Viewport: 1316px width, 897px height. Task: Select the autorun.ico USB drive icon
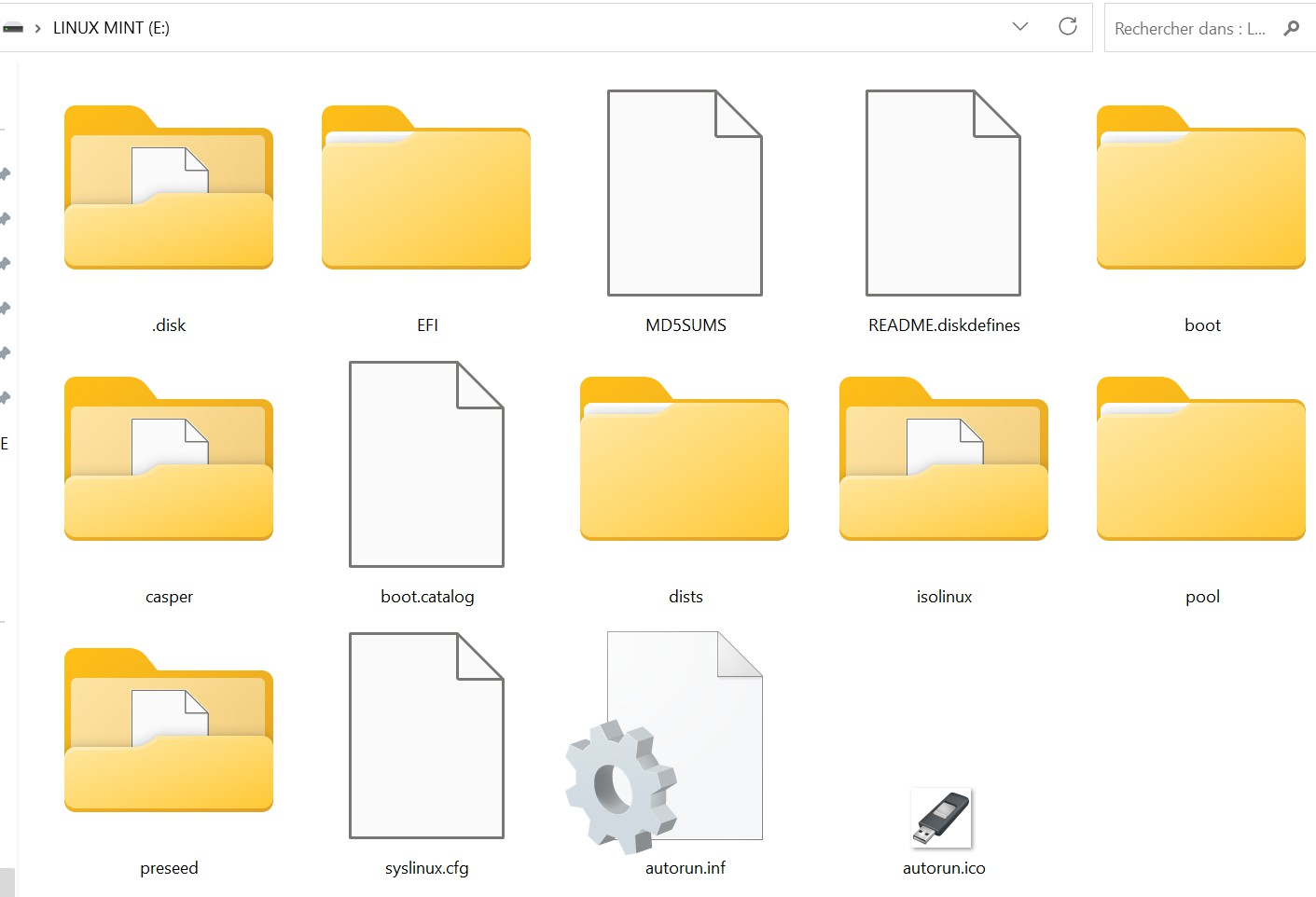click(x=942, y=818)
